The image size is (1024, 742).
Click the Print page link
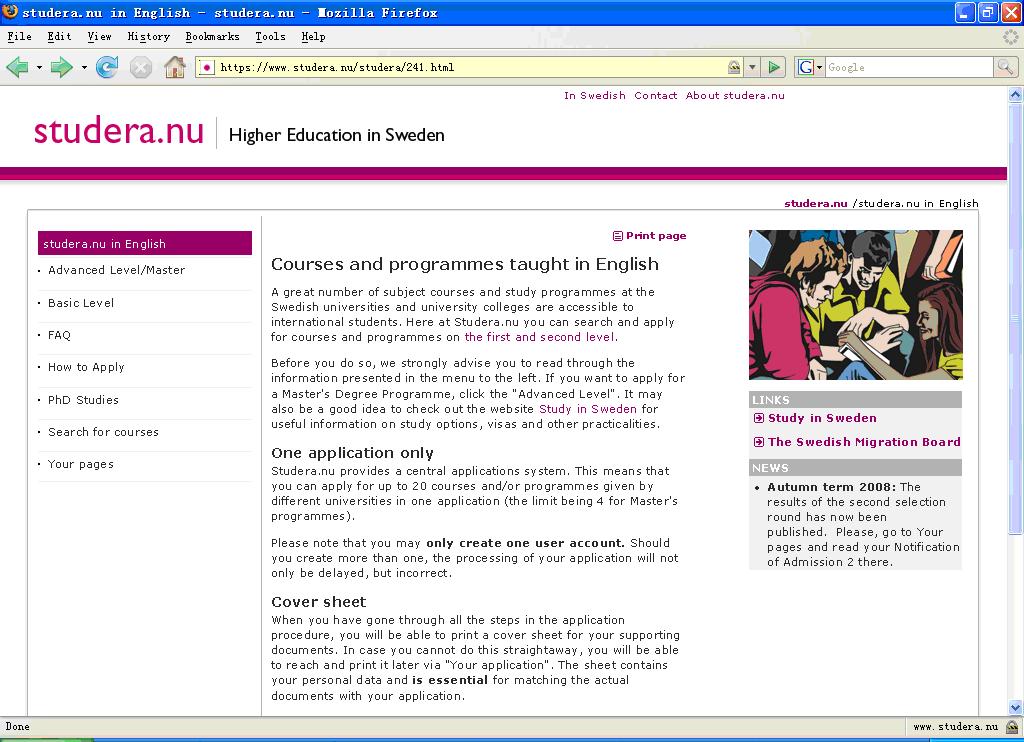(x=656, y=236)
